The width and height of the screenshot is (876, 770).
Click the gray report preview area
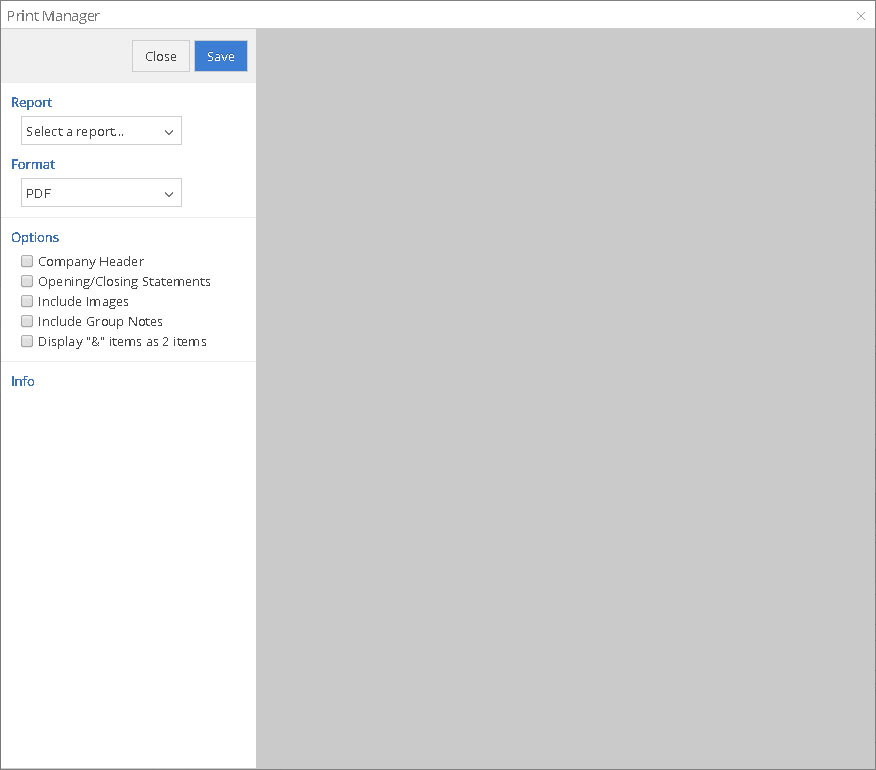tap(565, 400)
